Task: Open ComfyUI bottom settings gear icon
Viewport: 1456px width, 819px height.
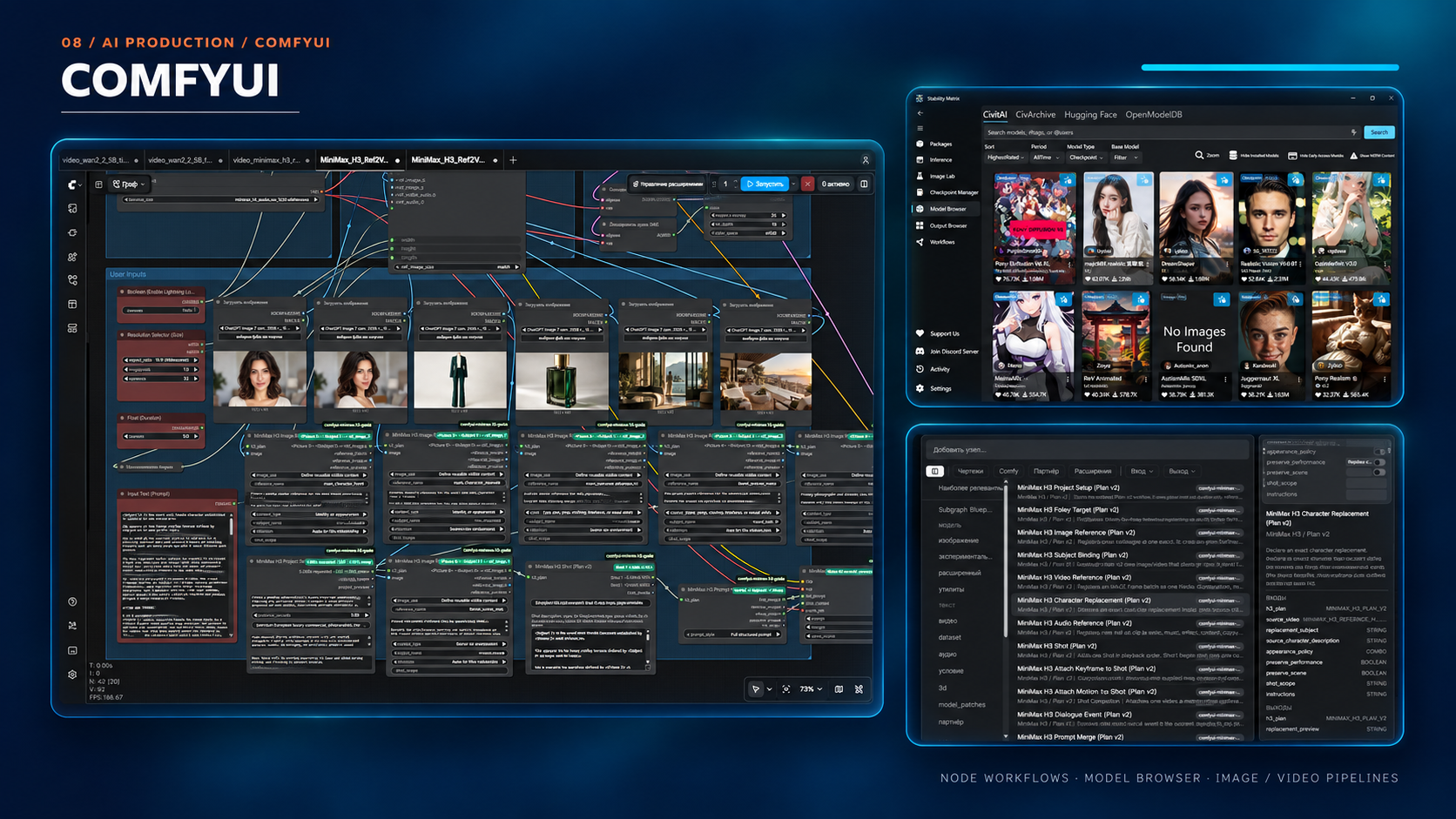Action: coord(72,675)
